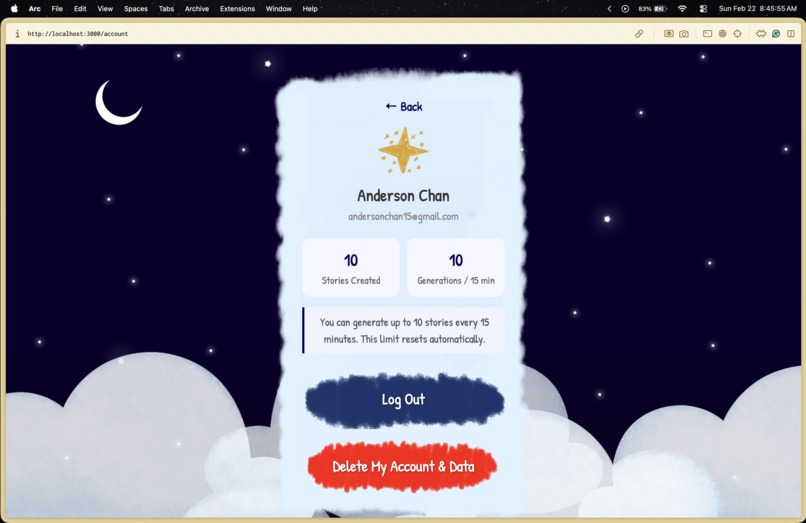Click the rate limit info note
The width and height of the screenshot is (806, 523).
404,330
